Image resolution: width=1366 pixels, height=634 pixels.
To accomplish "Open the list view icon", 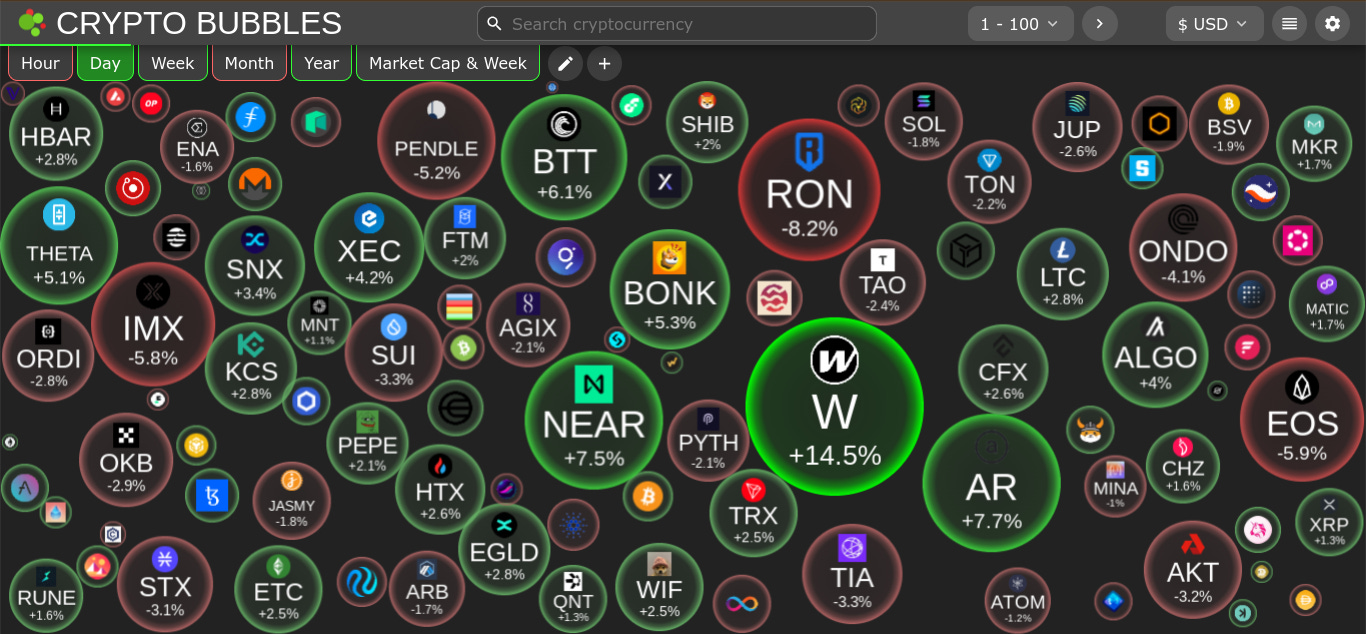I will (x=1290, y=24).
